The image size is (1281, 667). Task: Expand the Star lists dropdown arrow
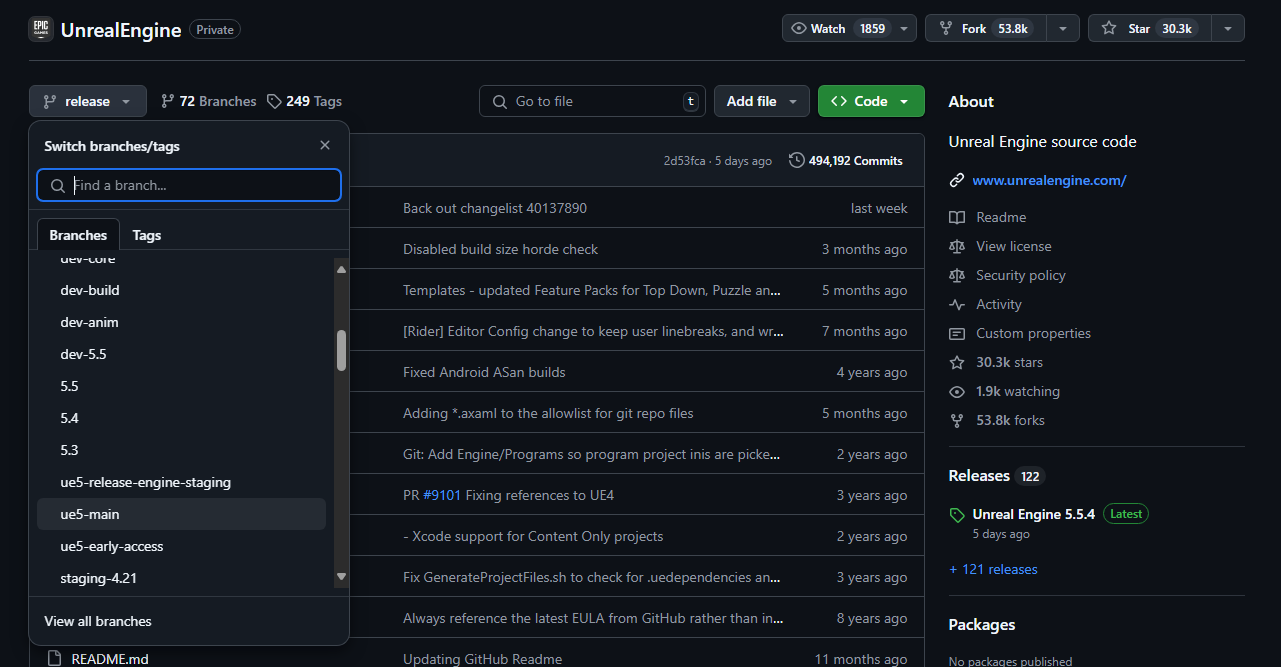[x=1228, y=29]
